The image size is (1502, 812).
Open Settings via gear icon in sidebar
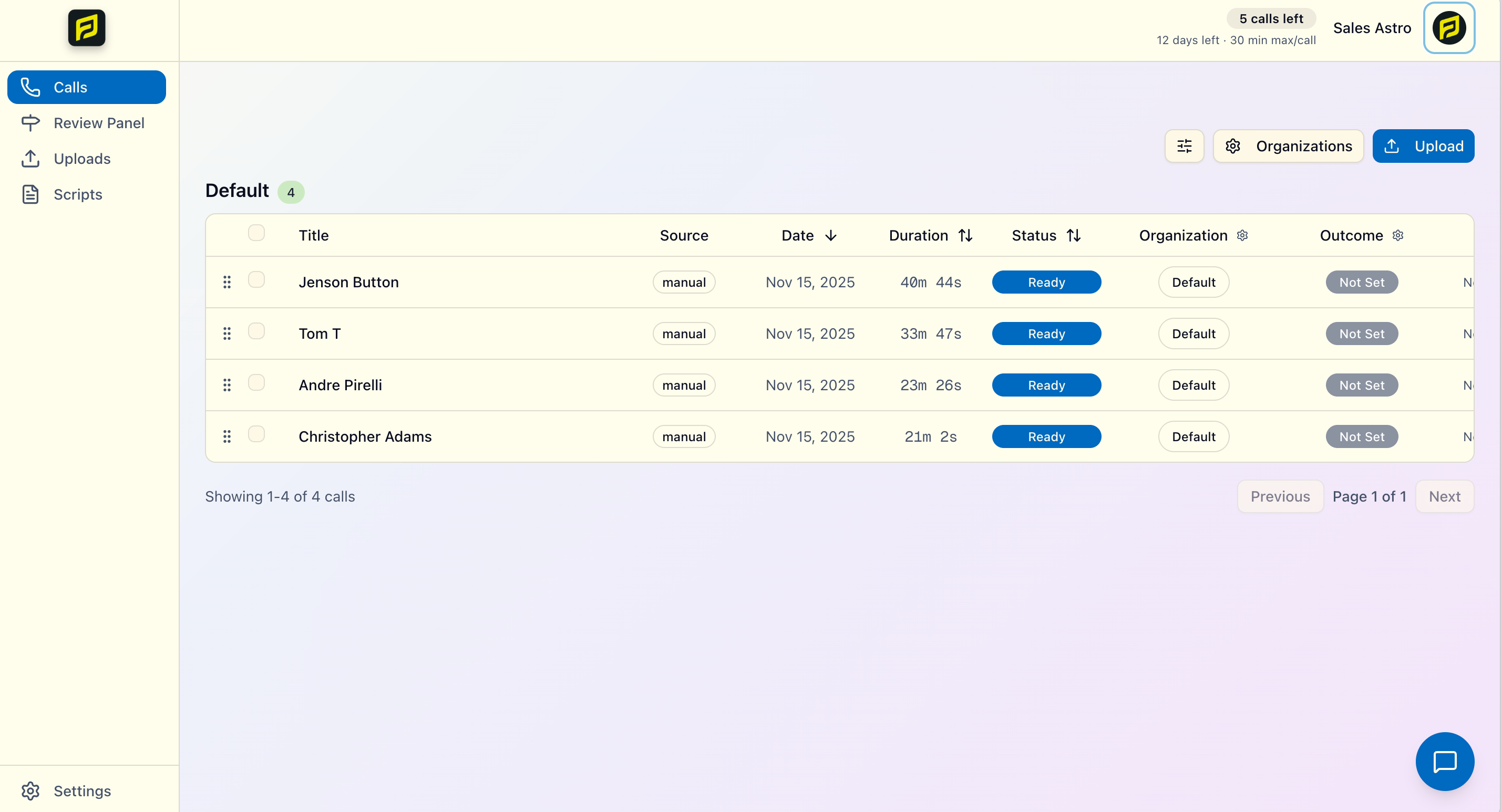pos(30,791)
